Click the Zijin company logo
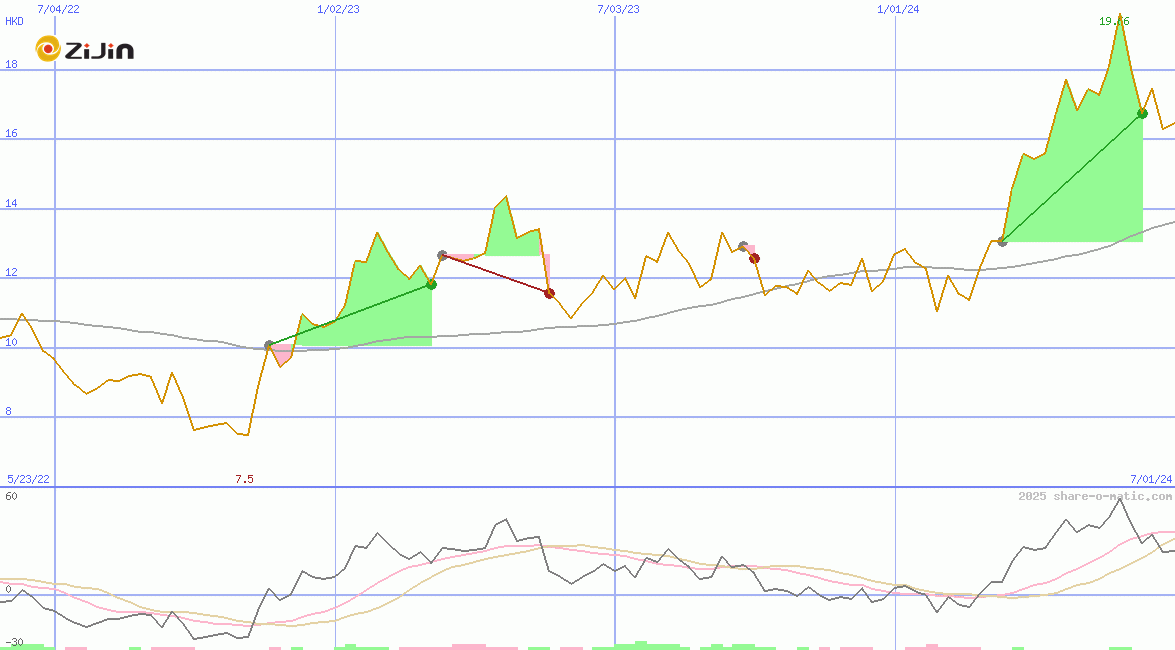The width and height of the screenshot is (1175, 650). point(85,49)
